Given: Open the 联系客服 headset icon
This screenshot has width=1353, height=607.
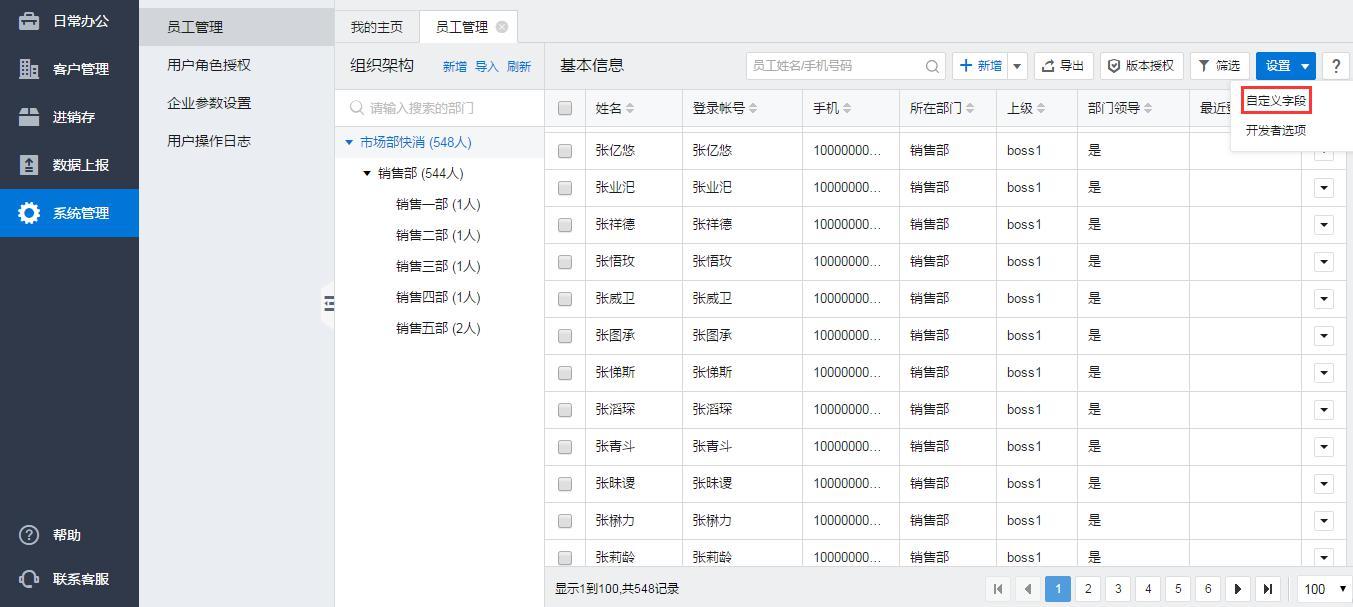Looking at the screenshot, I should [x=29, y=579].
